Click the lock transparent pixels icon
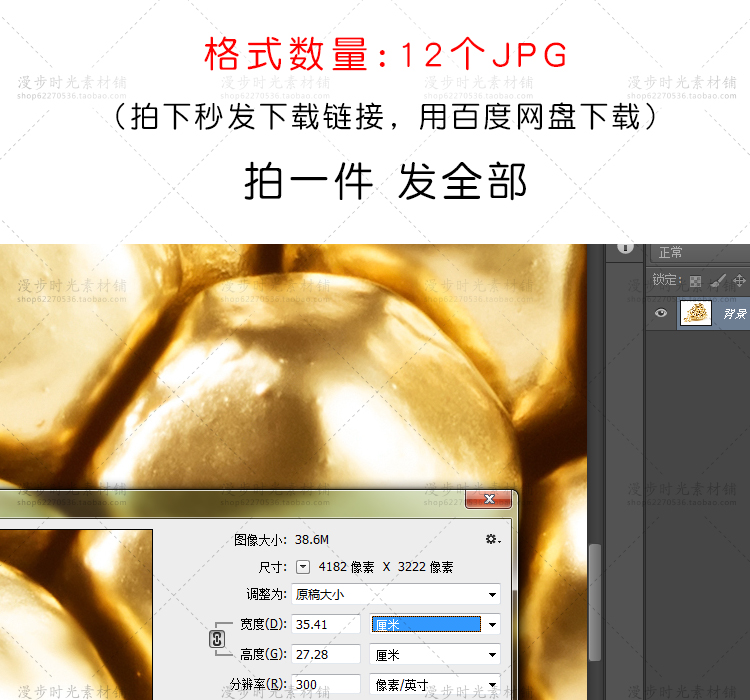 pyautogui.click(x=696, y=281)
